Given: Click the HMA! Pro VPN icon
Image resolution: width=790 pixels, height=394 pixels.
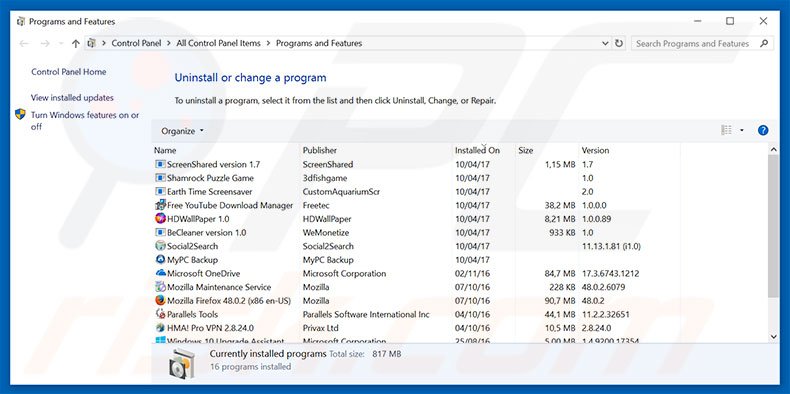Looking at the screenshot, I should tap(160, 327).
